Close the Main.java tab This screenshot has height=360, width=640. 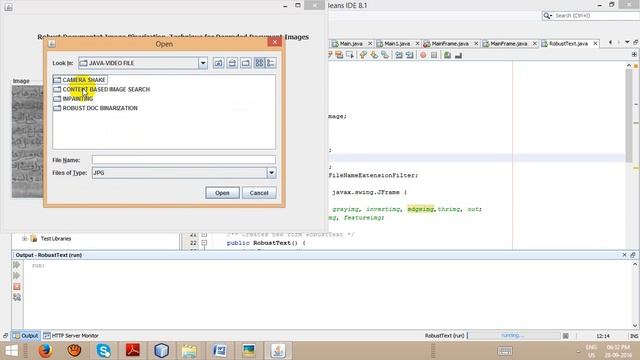[x=370, y=43]
